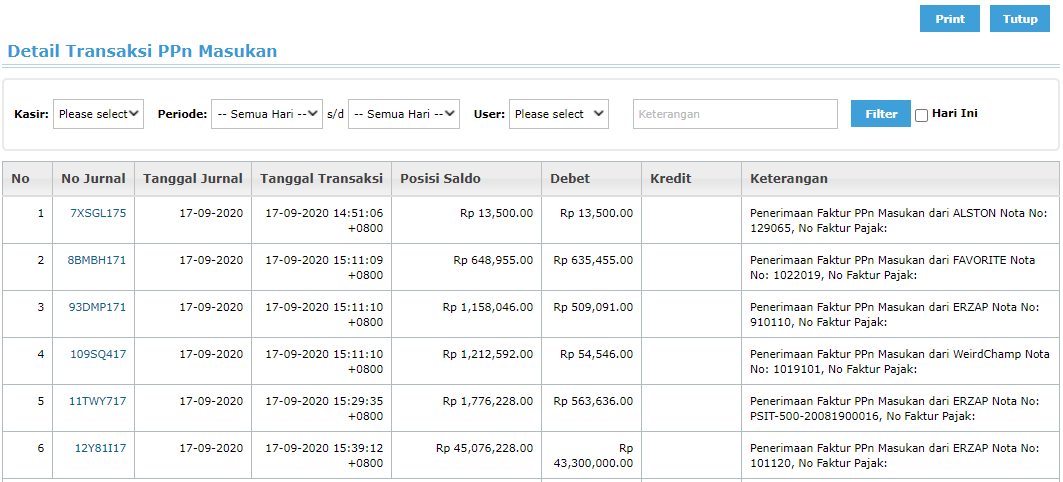Click the Print button
1063x482 pixels.
pos(950,19)
